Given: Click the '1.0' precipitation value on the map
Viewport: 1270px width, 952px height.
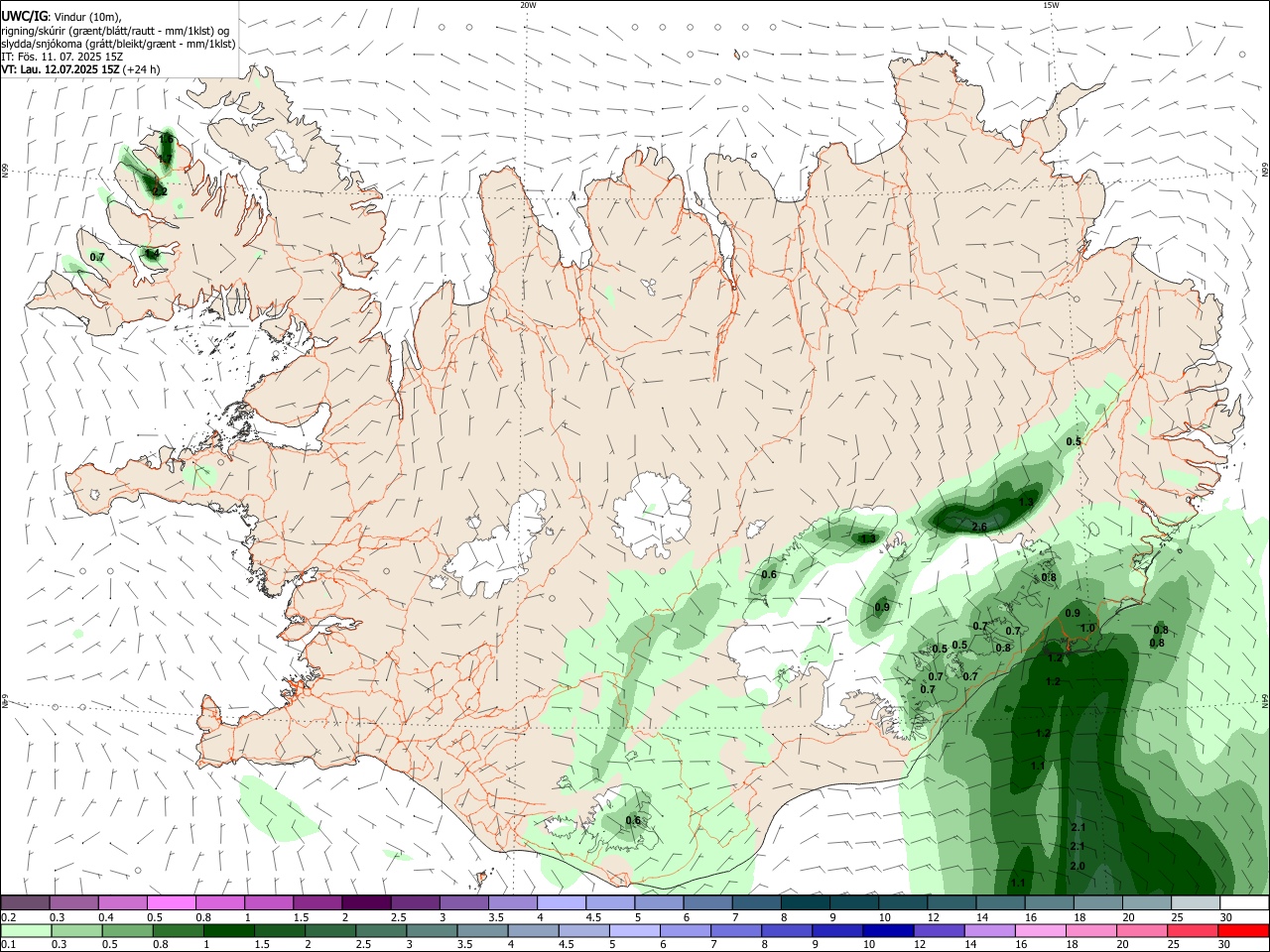Looking at the screenshot, I should click(x=1087, y=628).
